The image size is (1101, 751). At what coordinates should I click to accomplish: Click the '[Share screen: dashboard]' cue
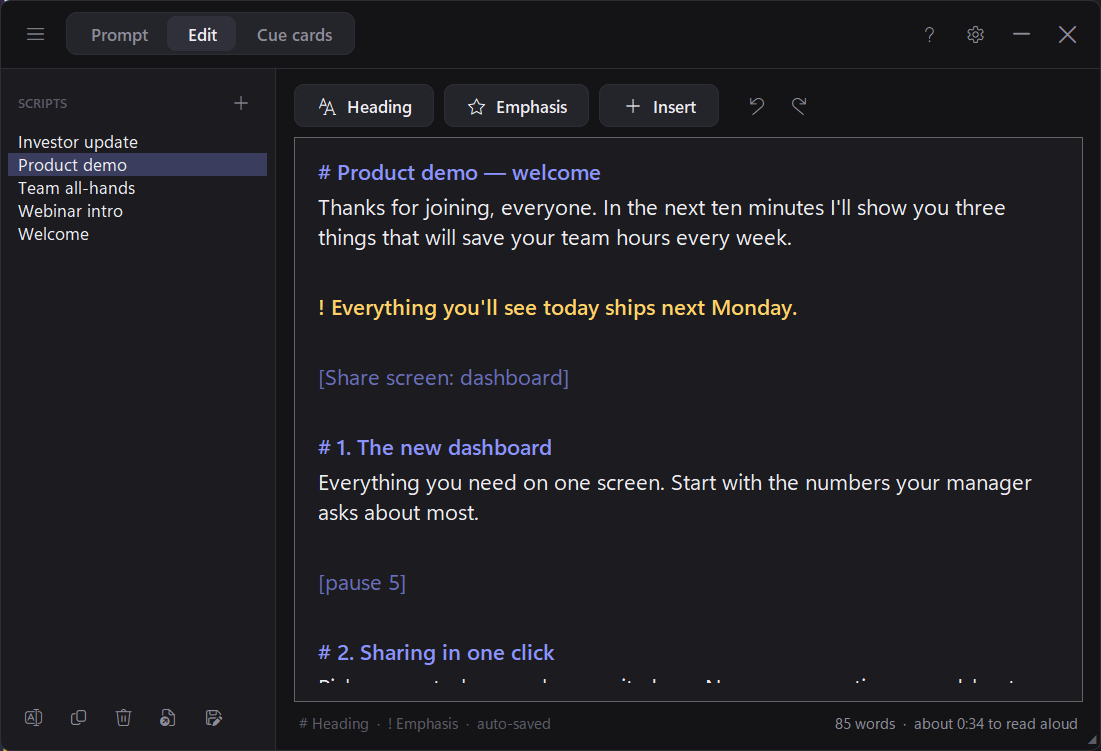pos(444,378)
